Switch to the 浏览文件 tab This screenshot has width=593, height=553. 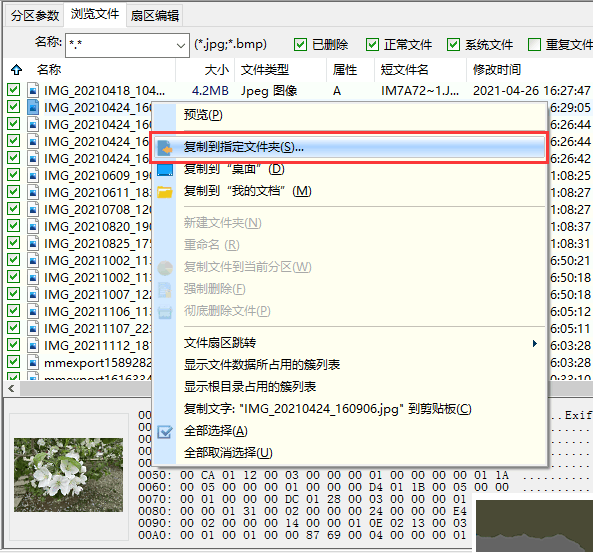coord(95,14)
